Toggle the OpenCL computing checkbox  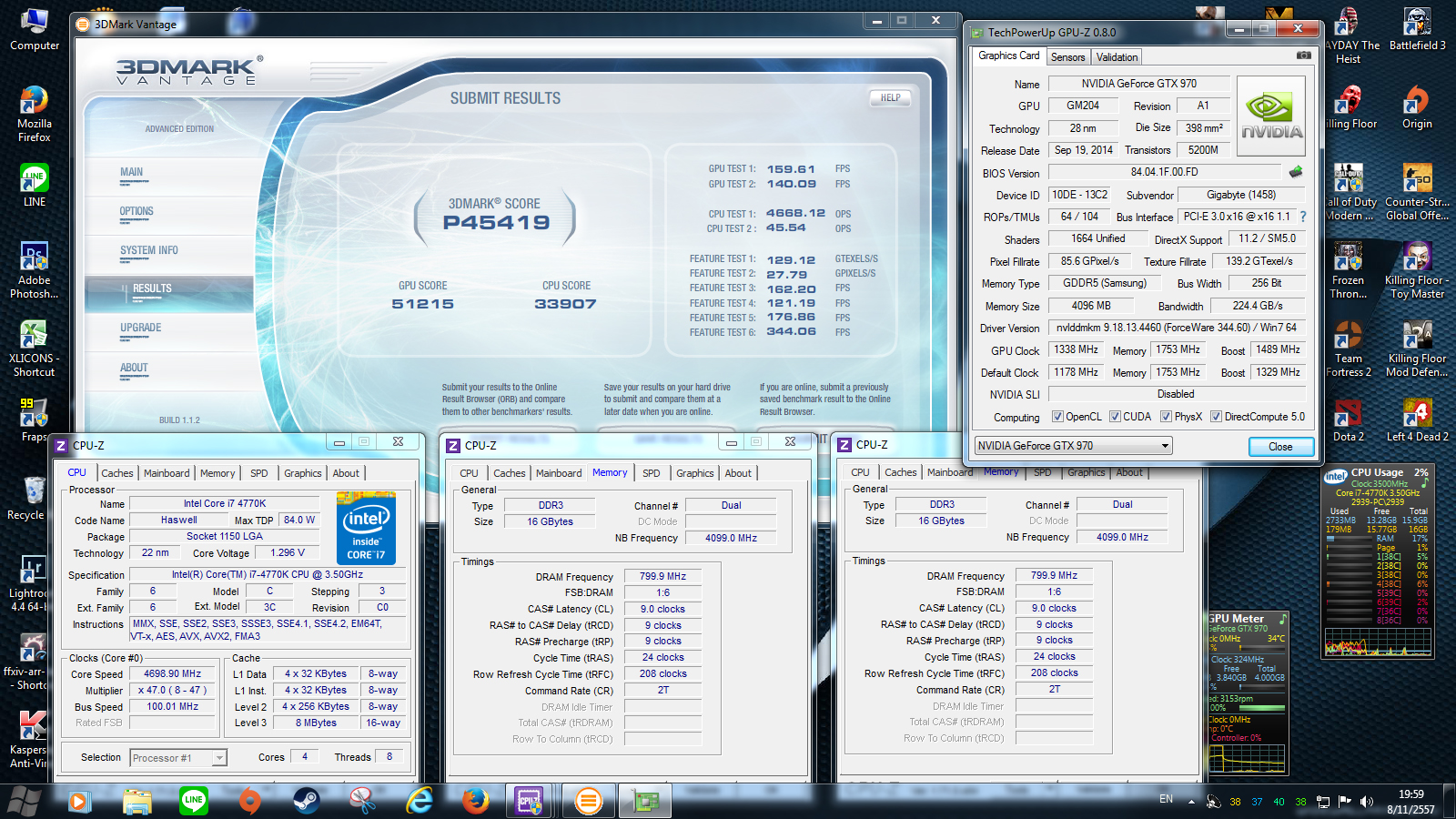(x=1057, y=417)
